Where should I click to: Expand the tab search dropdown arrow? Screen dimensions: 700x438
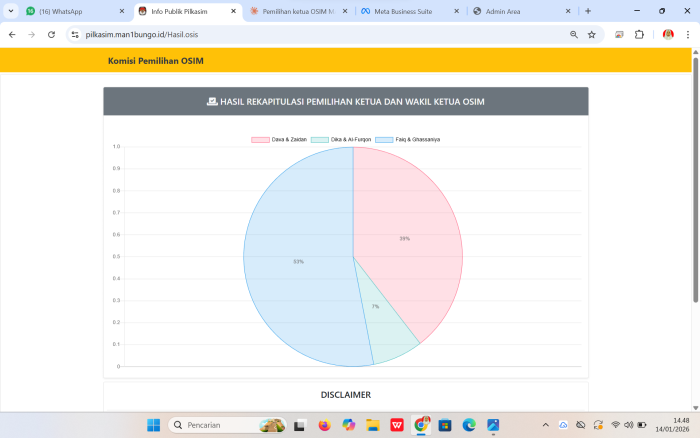(11, 11)
